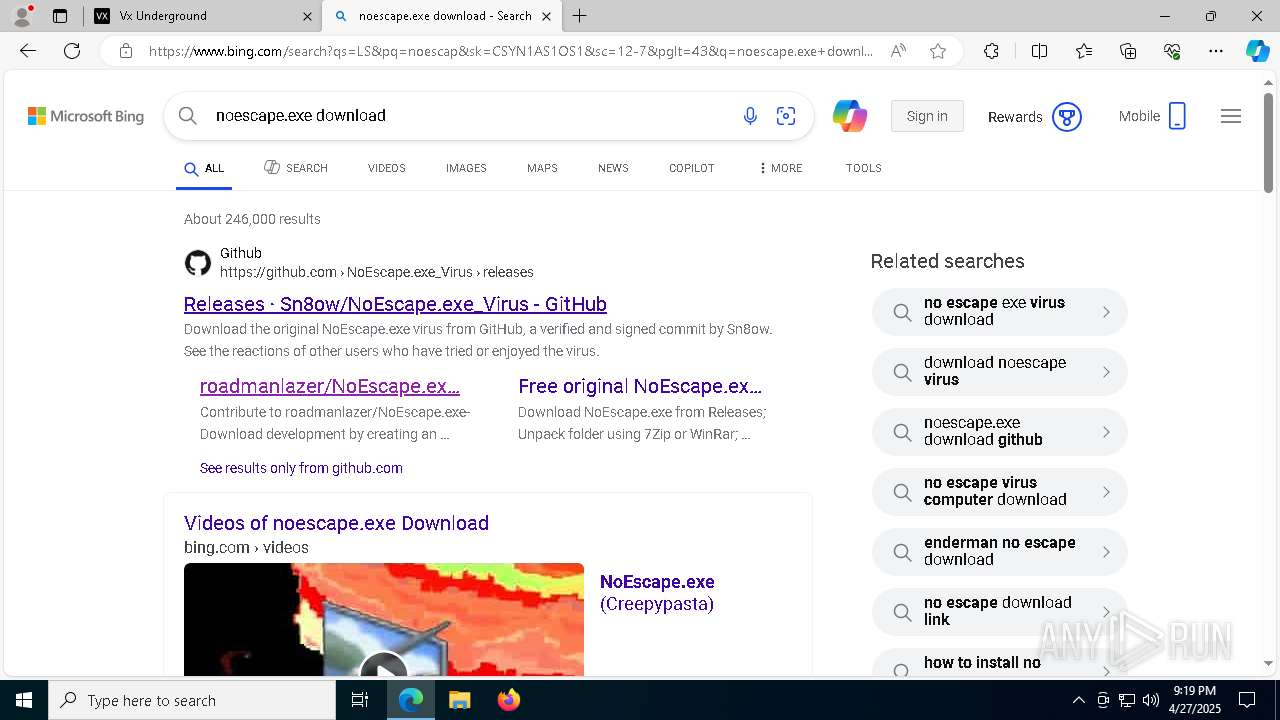Select related search no escape virus computer download
Screen dimensions: 1280x720
coord(999,492)
